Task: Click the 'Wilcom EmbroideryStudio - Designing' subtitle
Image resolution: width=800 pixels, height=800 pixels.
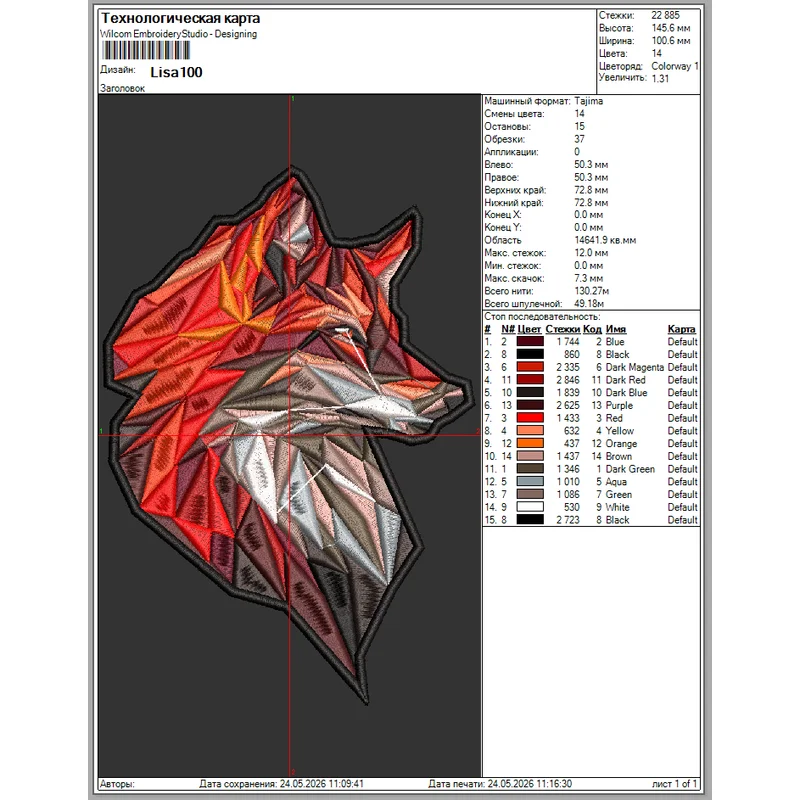Action: click(179, 34)
